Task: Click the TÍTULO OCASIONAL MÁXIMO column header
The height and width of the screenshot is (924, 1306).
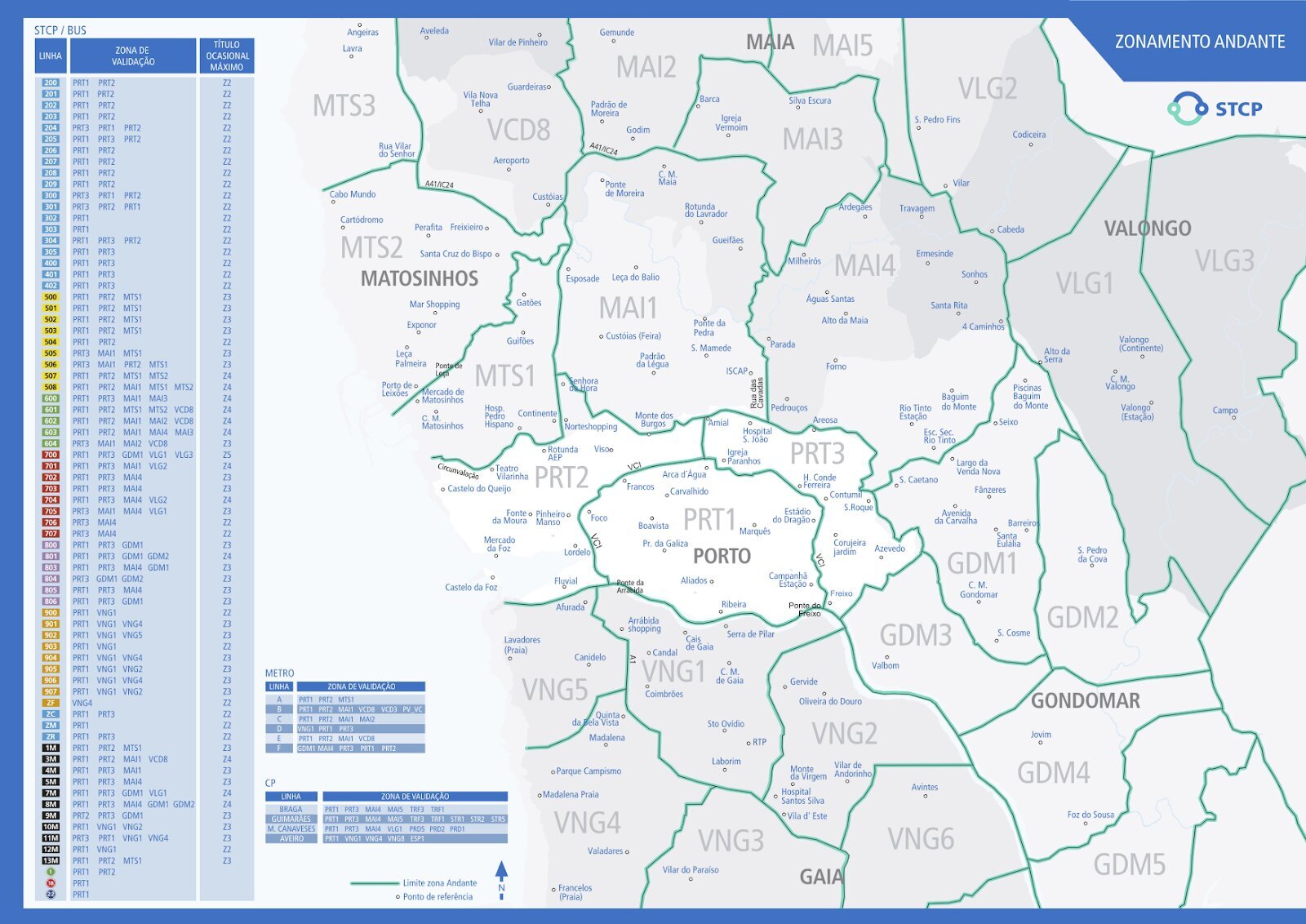Action: (x=227, y=56)
